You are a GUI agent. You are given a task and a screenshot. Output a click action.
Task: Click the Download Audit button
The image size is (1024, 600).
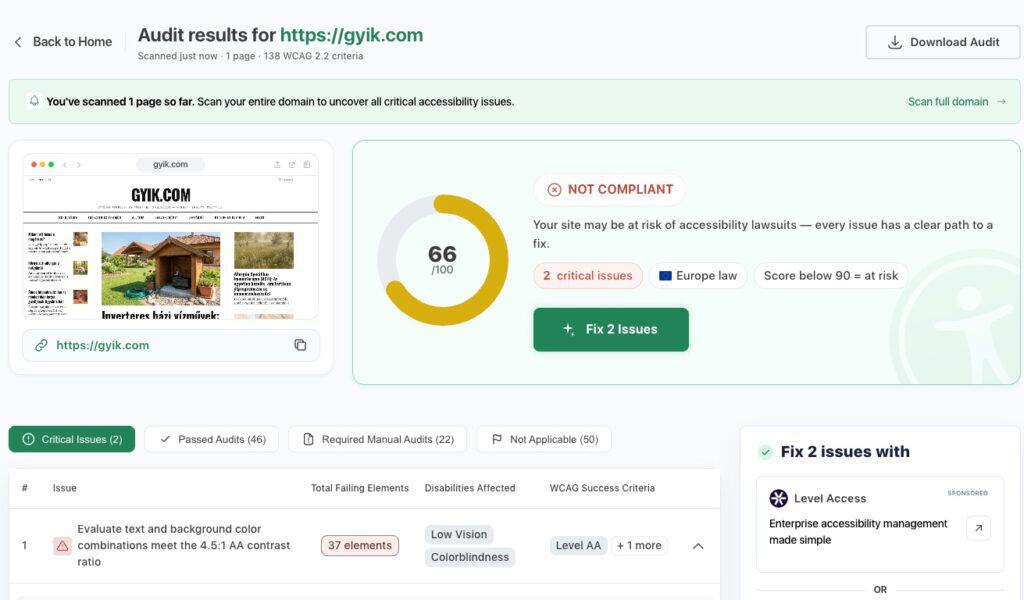[942, 42]
